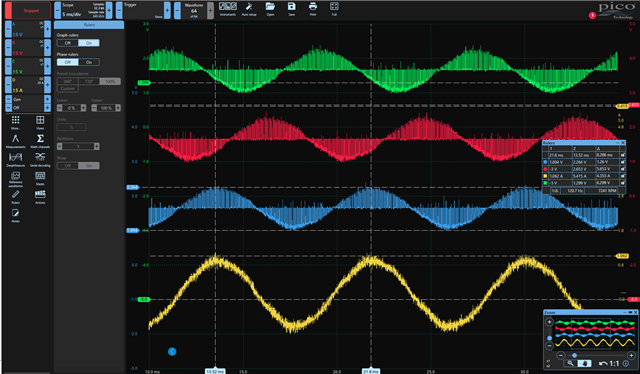Enter Full screen mode

pos(334,9)
